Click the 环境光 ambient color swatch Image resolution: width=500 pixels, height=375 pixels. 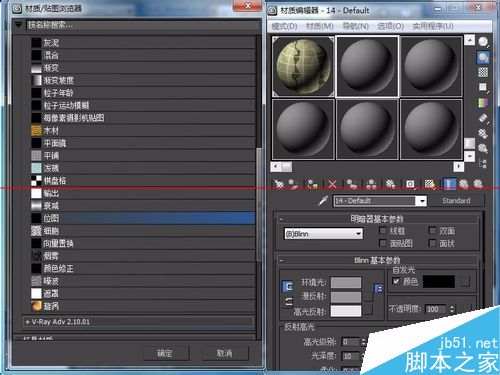pos(346,283)
